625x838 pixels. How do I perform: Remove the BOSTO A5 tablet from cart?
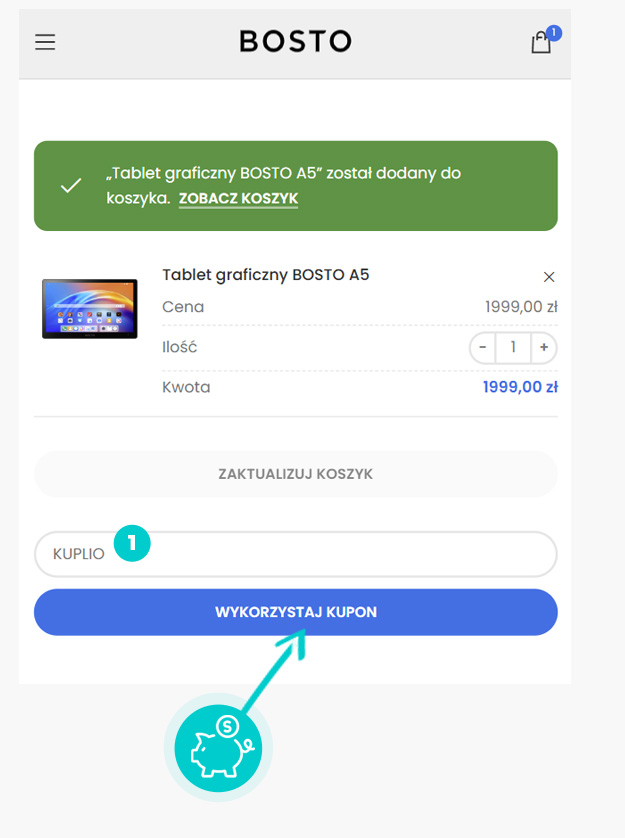pyautogui.click(x=549, y=277)
